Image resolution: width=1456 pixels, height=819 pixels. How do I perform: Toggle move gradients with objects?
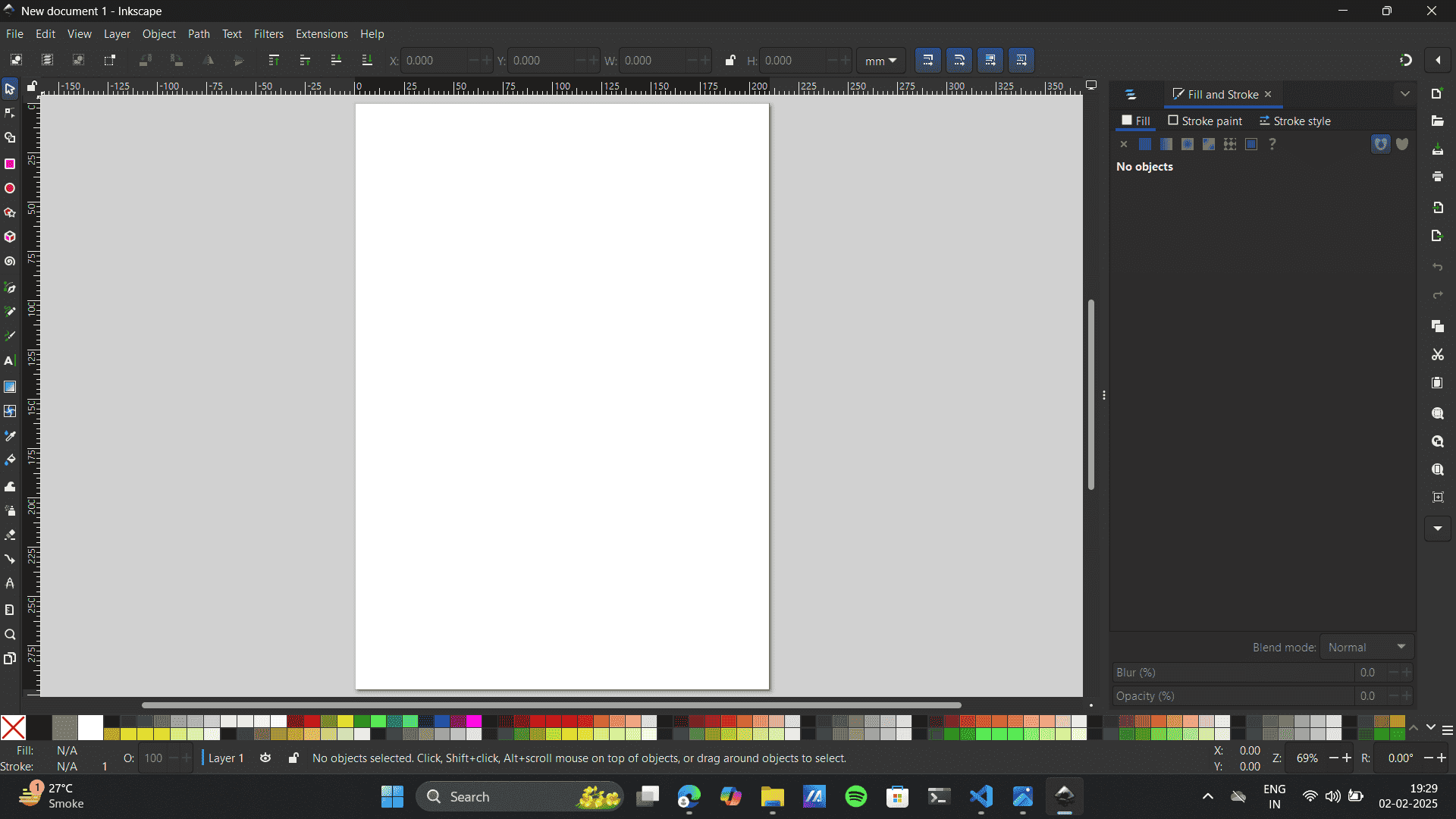pyautogui.click(x=990, y=60)
